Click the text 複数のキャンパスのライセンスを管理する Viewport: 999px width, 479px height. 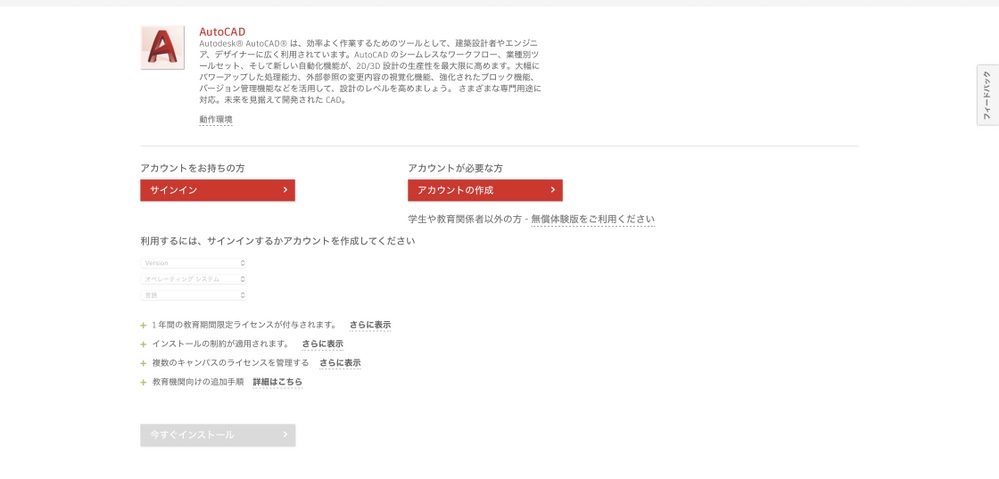[231, 363]
